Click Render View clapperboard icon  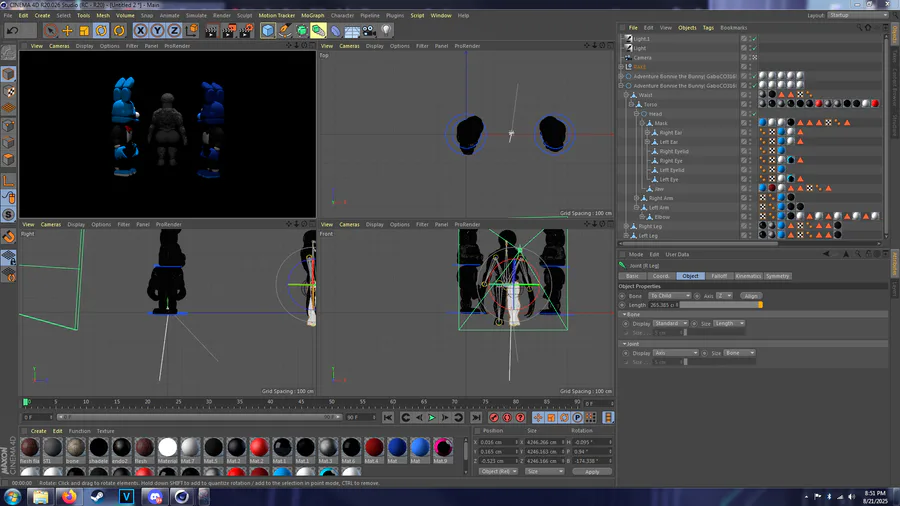pos(212,30)
